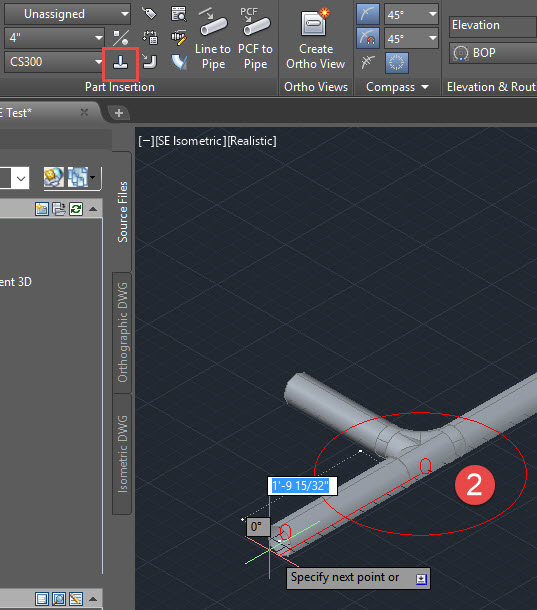Click the green refresh icon in project toolbar
The height and width of the screenshot is (610, 537).
76,209
